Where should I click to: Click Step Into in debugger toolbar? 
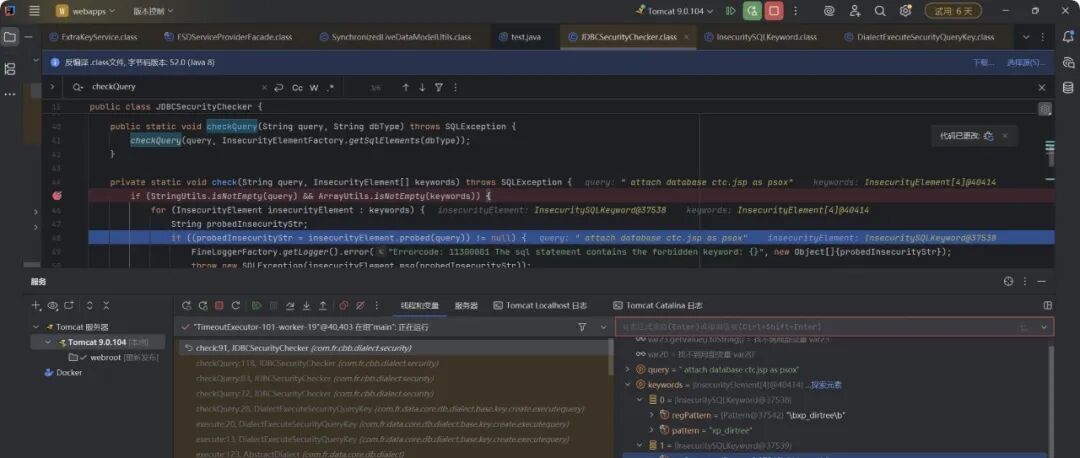pyautogui.click(x=307, y=305)
